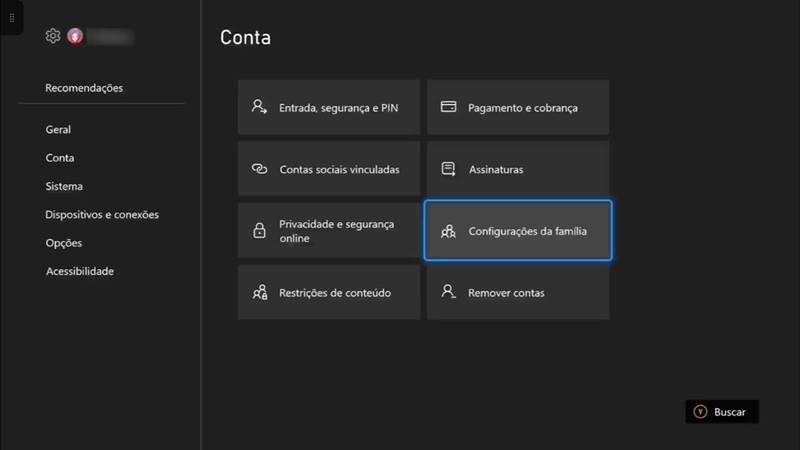Click the subscriptions list icon
This screenshot has height=450, width=800.
pyautogui.click(x=448, y=169)
